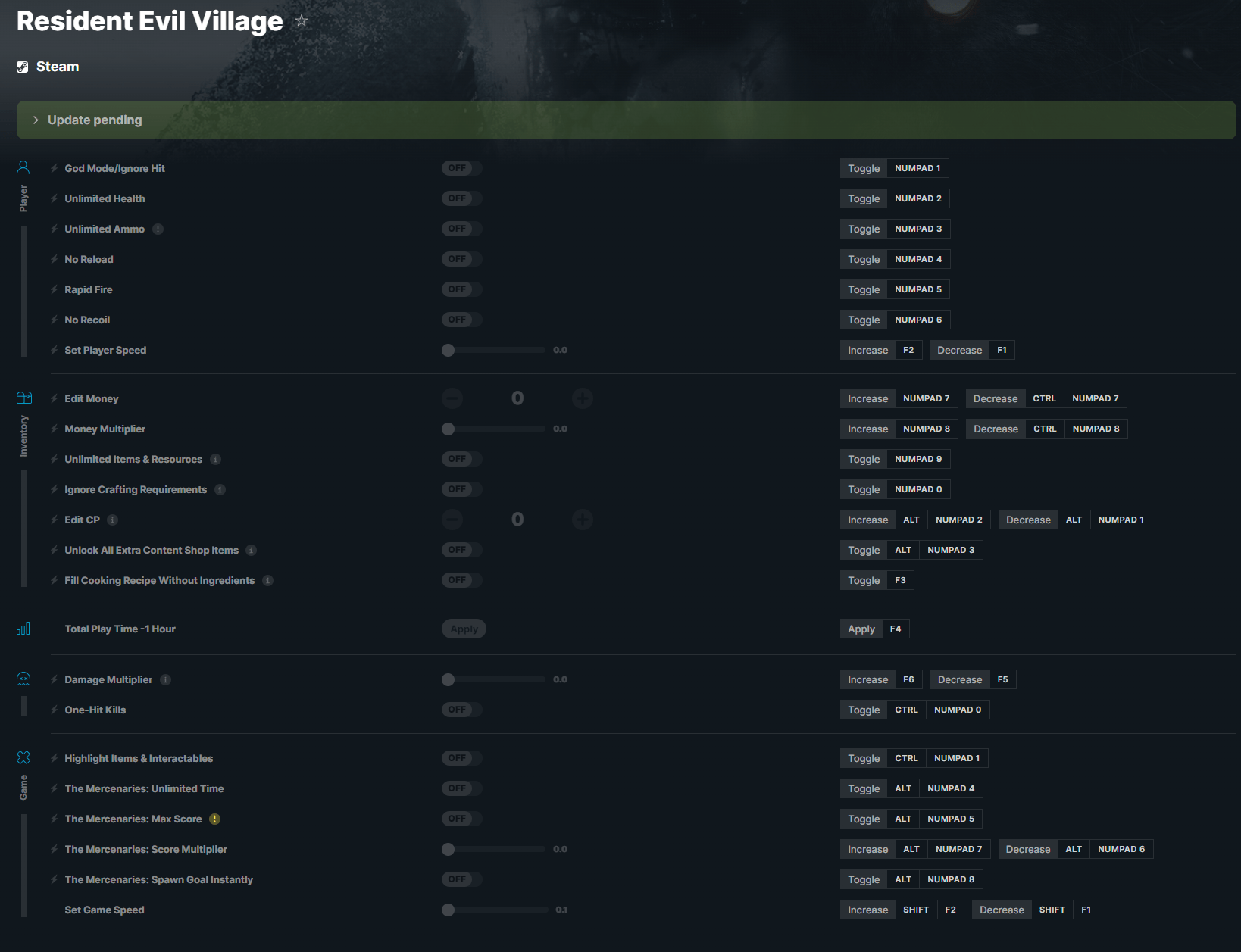Enable the Unlimited Health switch

coord(462,198)
